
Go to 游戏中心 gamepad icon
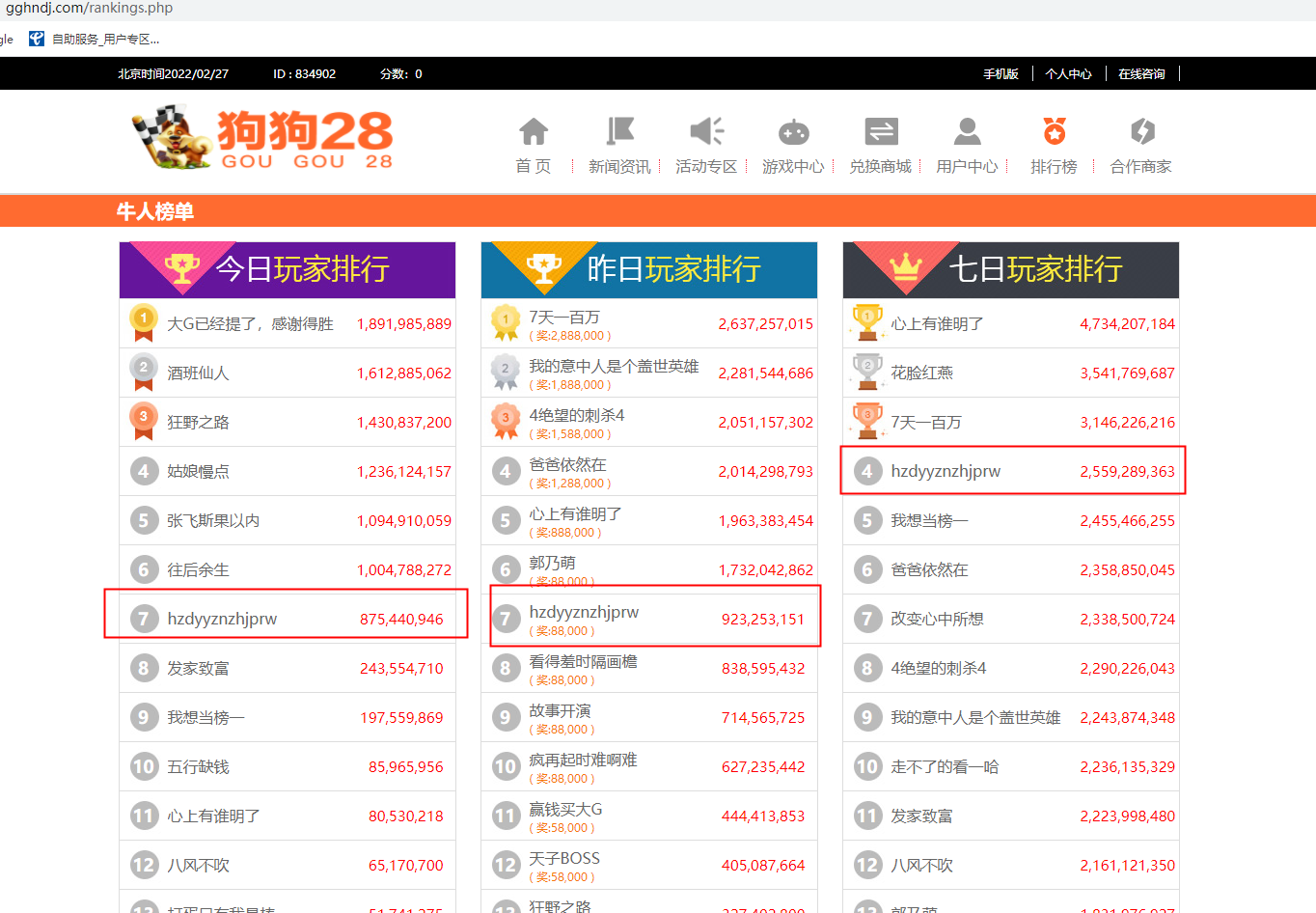793,132
